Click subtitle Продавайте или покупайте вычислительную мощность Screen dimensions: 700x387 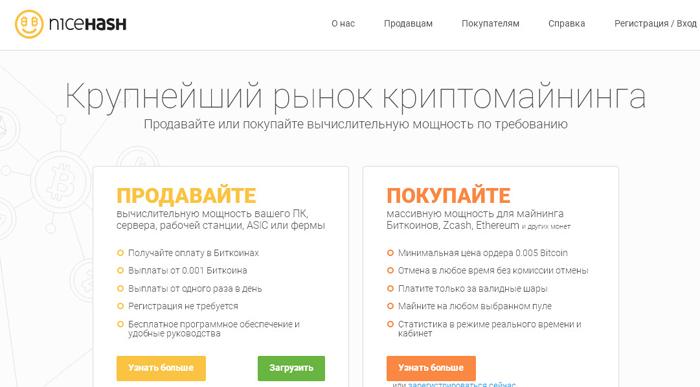[355, 124]
